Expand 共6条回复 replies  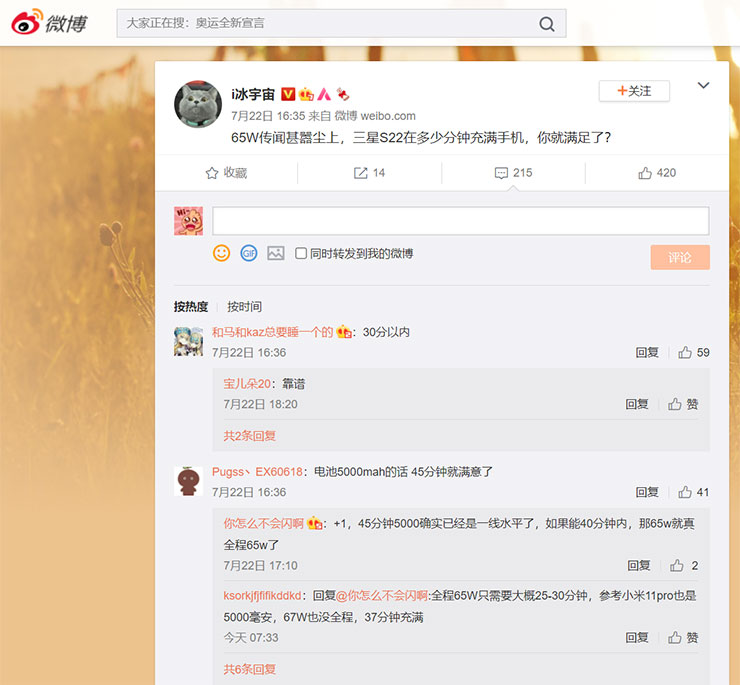click(x=250, y=669)
